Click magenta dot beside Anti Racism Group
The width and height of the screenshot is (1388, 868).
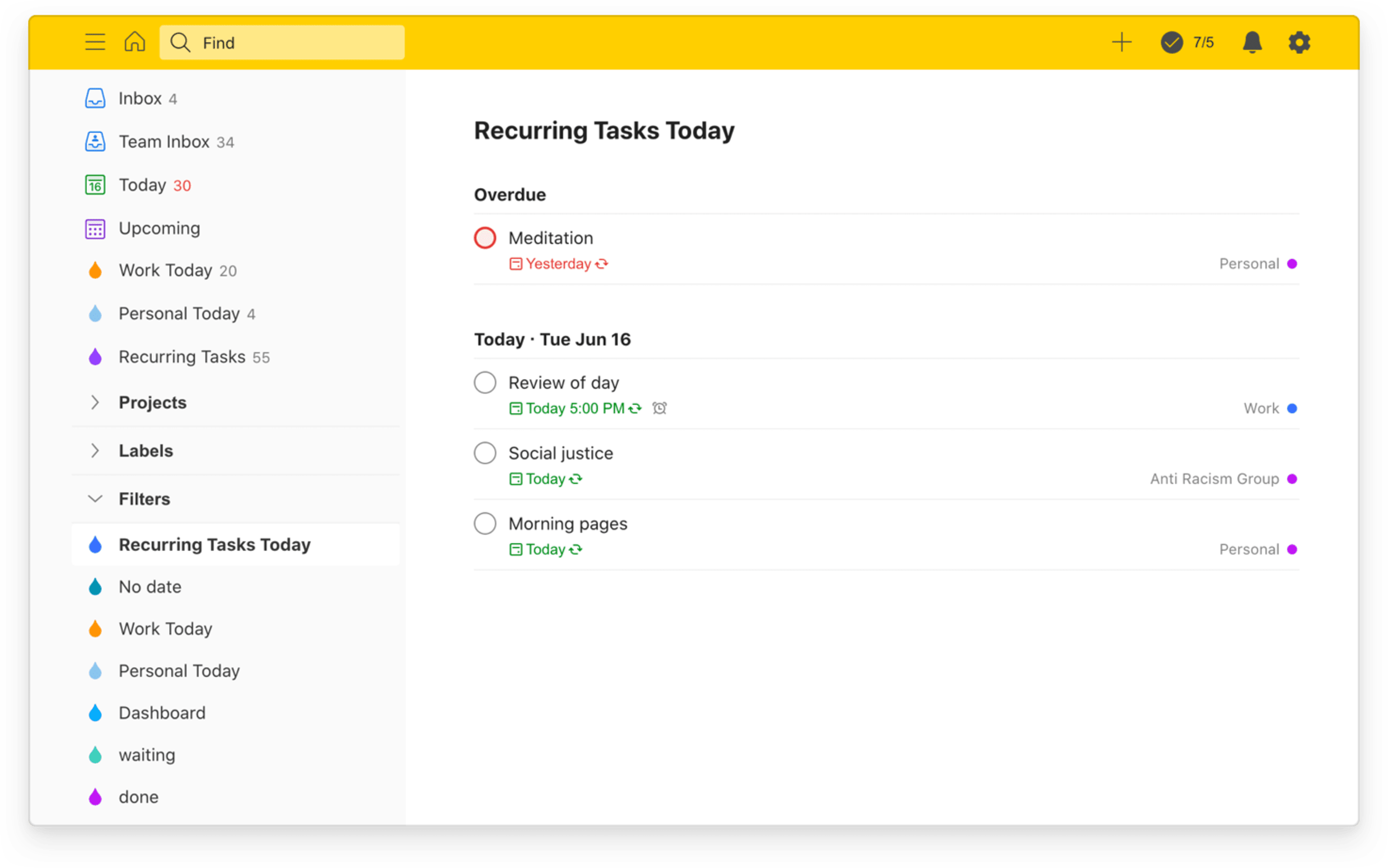point(1292,479)
